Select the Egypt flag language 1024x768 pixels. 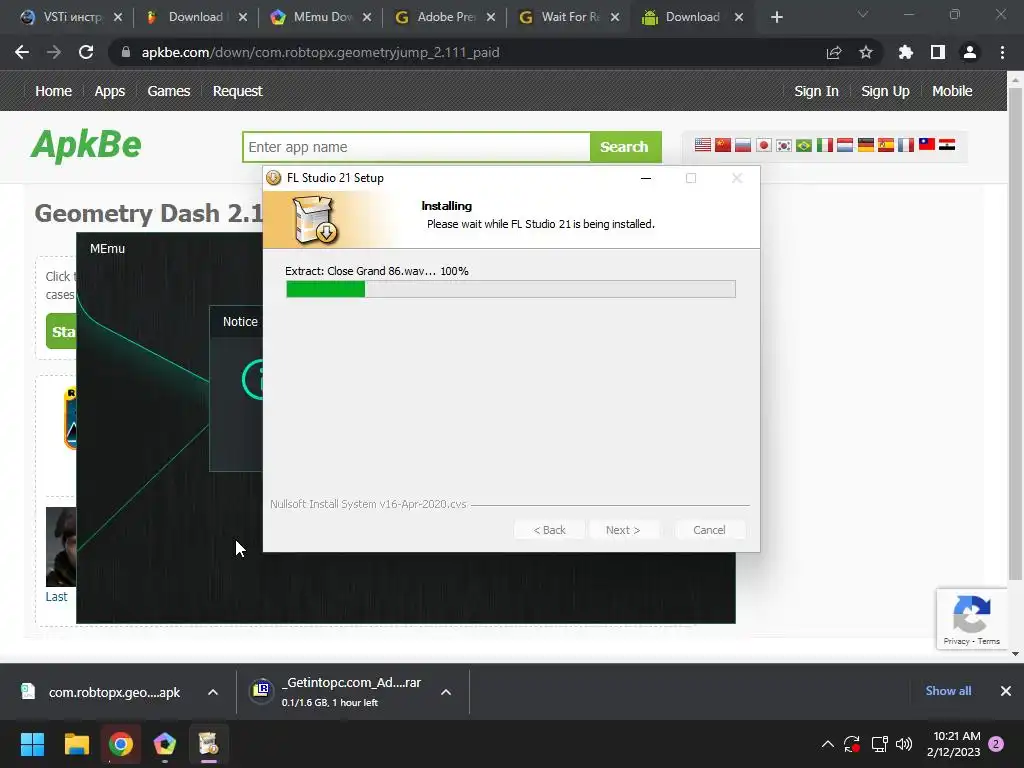click(x=947, y=145)
